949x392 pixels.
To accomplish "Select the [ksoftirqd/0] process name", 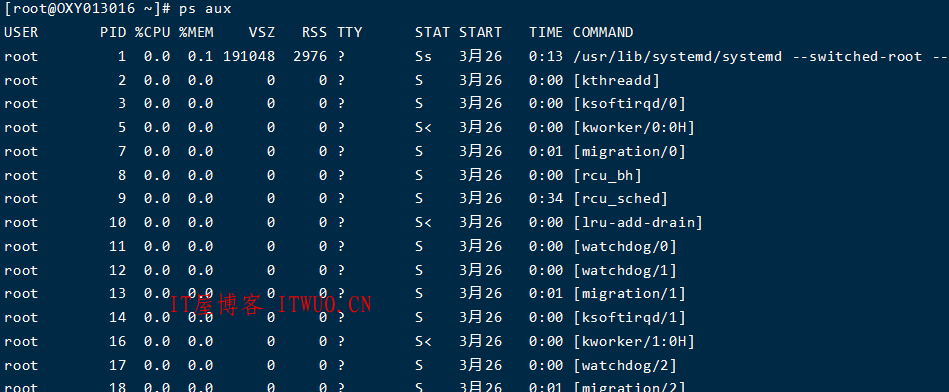I will point(629,103).
